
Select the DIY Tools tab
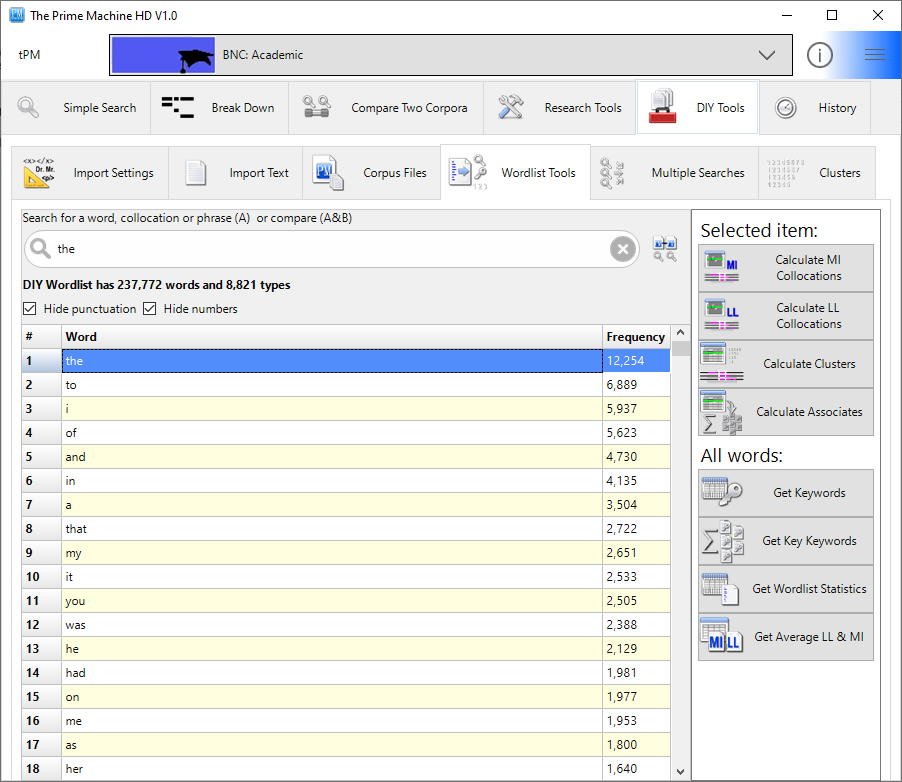tap(697, 108)
